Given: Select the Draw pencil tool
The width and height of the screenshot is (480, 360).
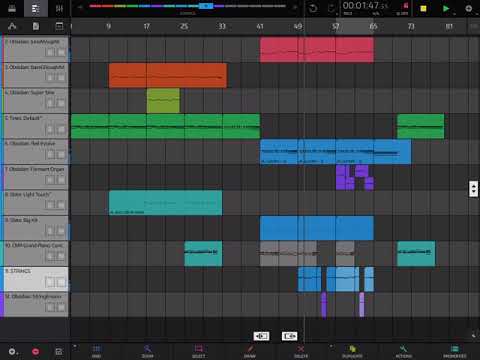Looking at the screenshot, I should pyautogui.click(x=250, y=351).
